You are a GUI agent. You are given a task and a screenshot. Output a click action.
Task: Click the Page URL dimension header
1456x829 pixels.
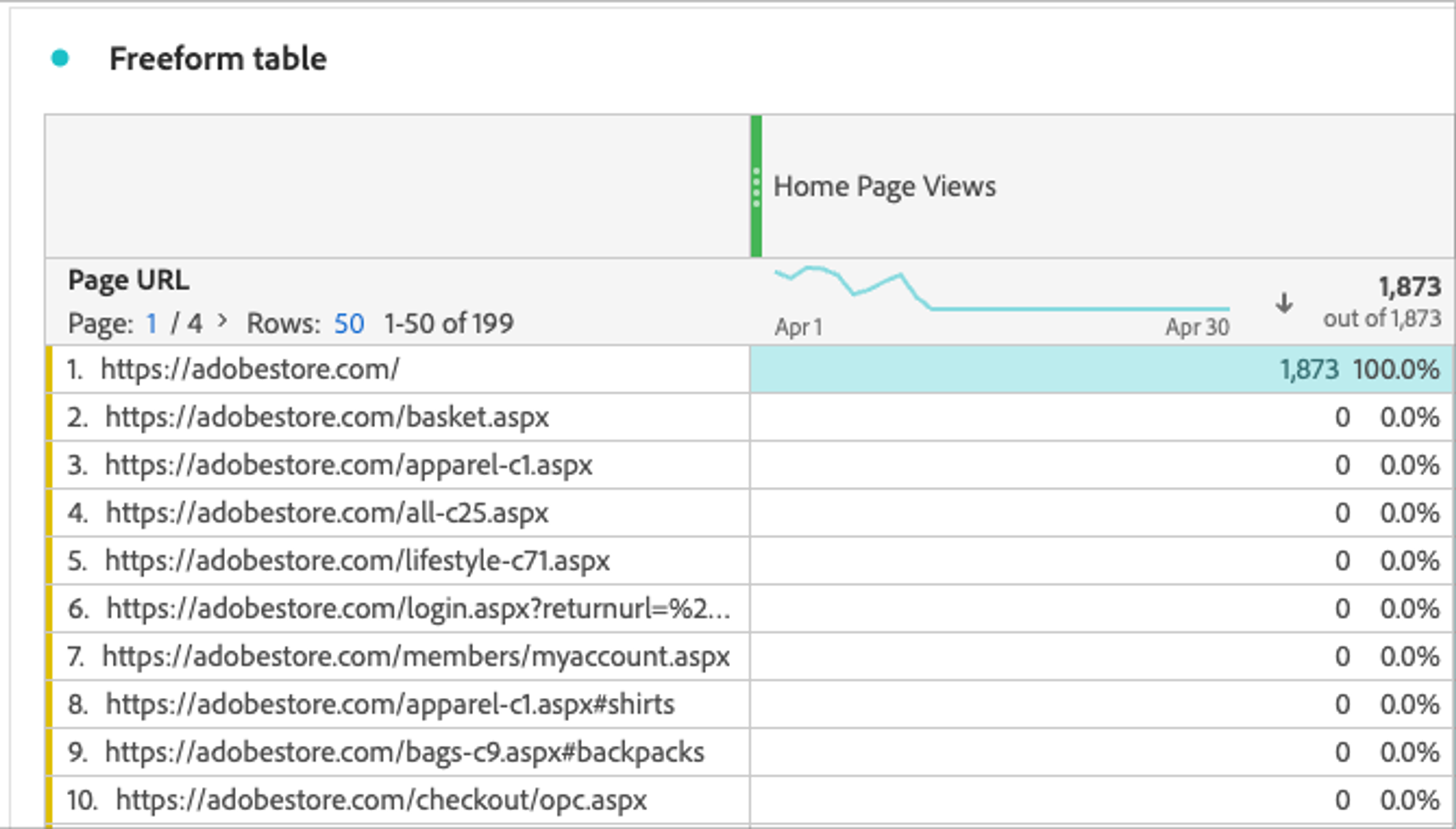click(128, 280)
